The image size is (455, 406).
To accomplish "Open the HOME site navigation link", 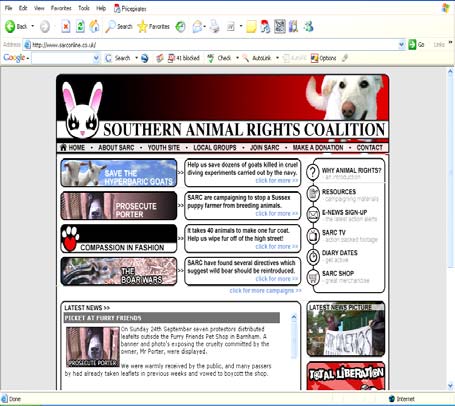I will (x=72, y=147).
